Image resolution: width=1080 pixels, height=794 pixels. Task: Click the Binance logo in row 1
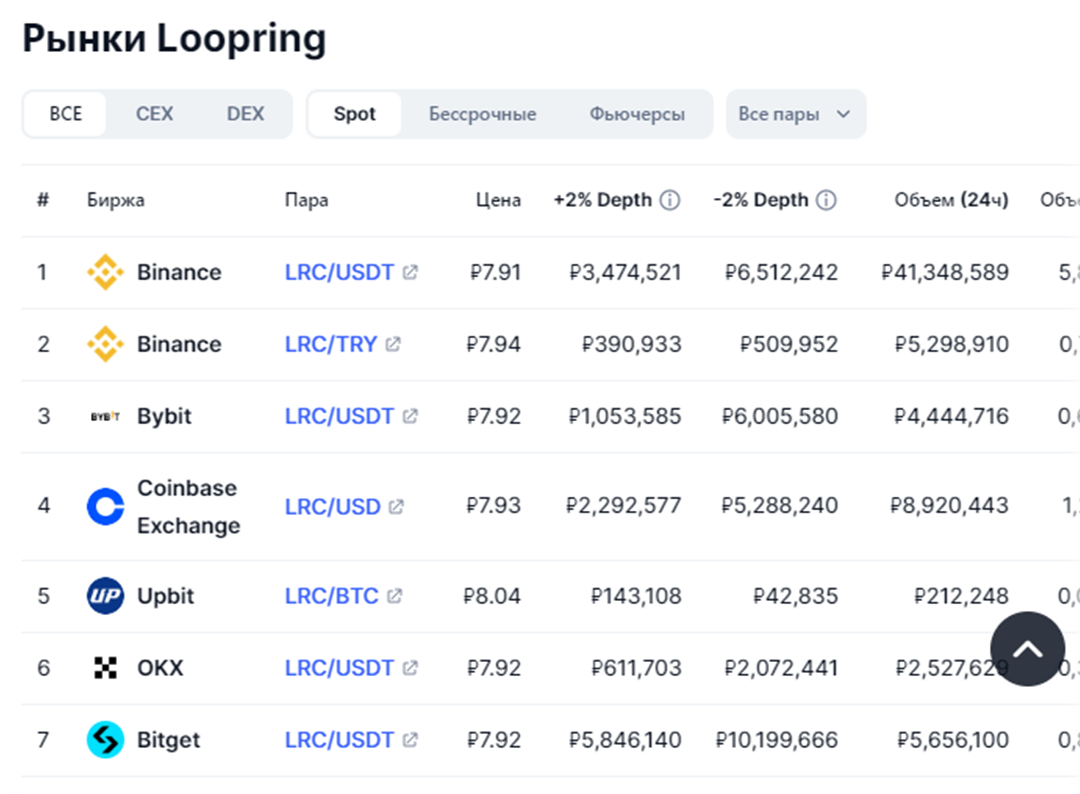pos(105,272)
